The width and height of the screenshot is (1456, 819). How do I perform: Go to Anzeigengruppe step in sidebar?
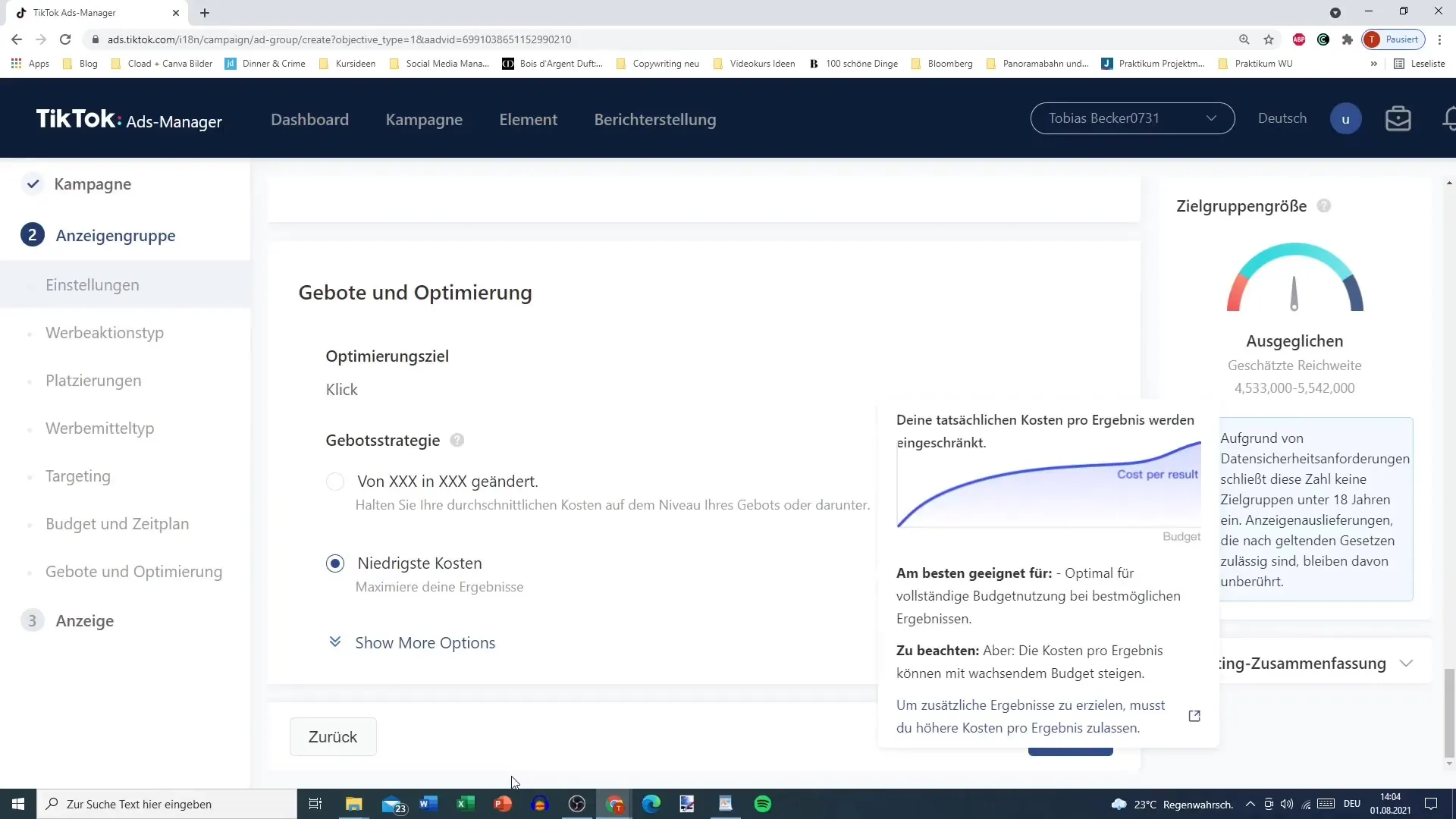(x=115, y=236)
